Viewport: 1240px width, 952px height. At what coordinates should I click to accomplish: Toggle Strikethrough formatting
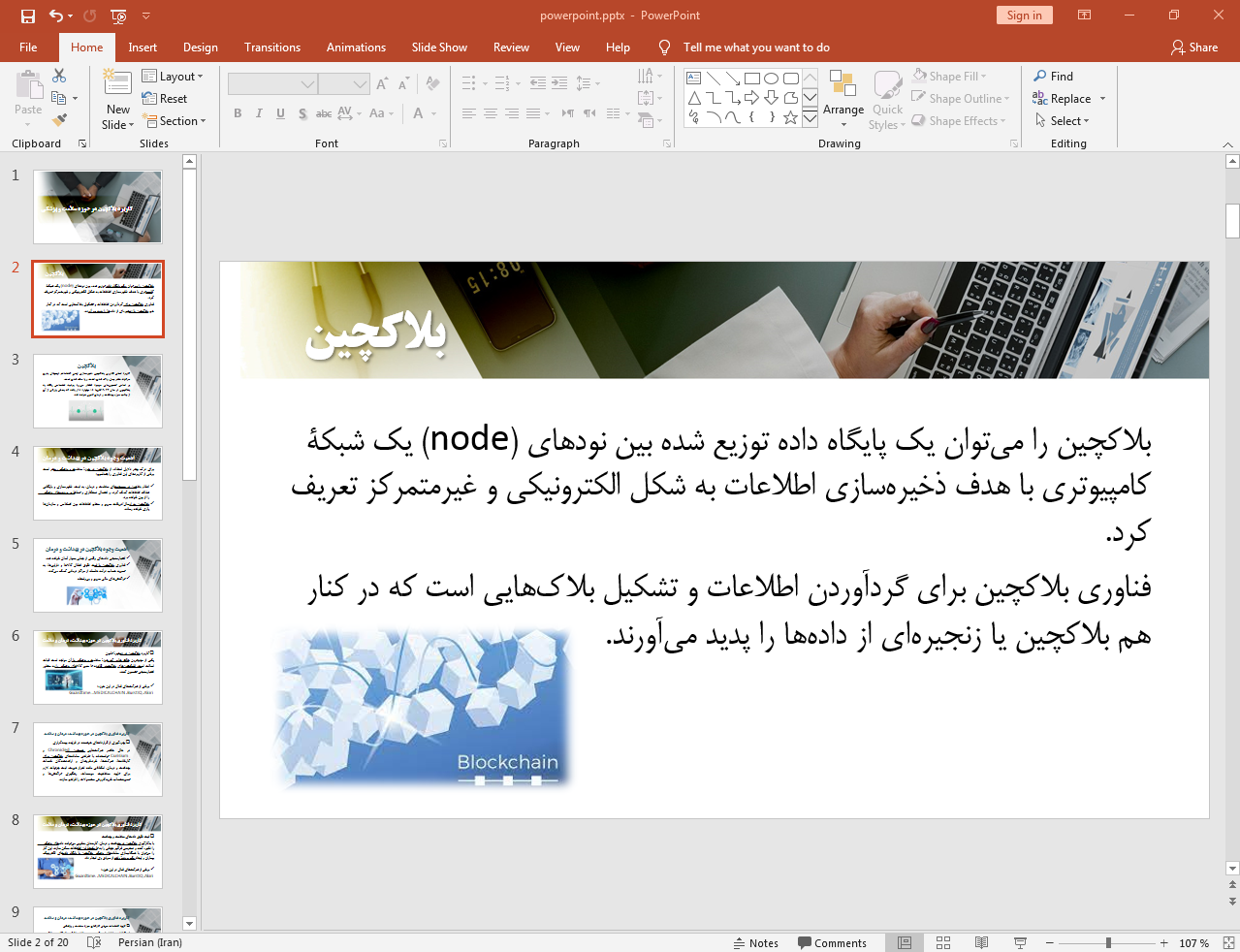pos(324,113)
